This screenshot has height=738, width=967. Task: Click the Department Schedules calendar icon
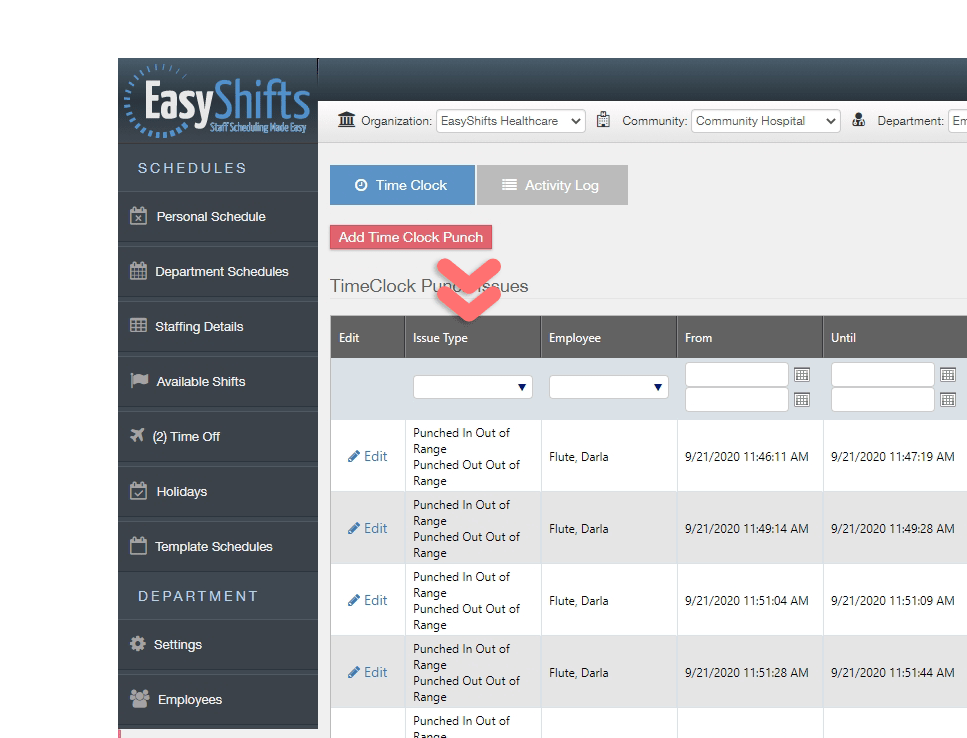click(x=139, y=271)
